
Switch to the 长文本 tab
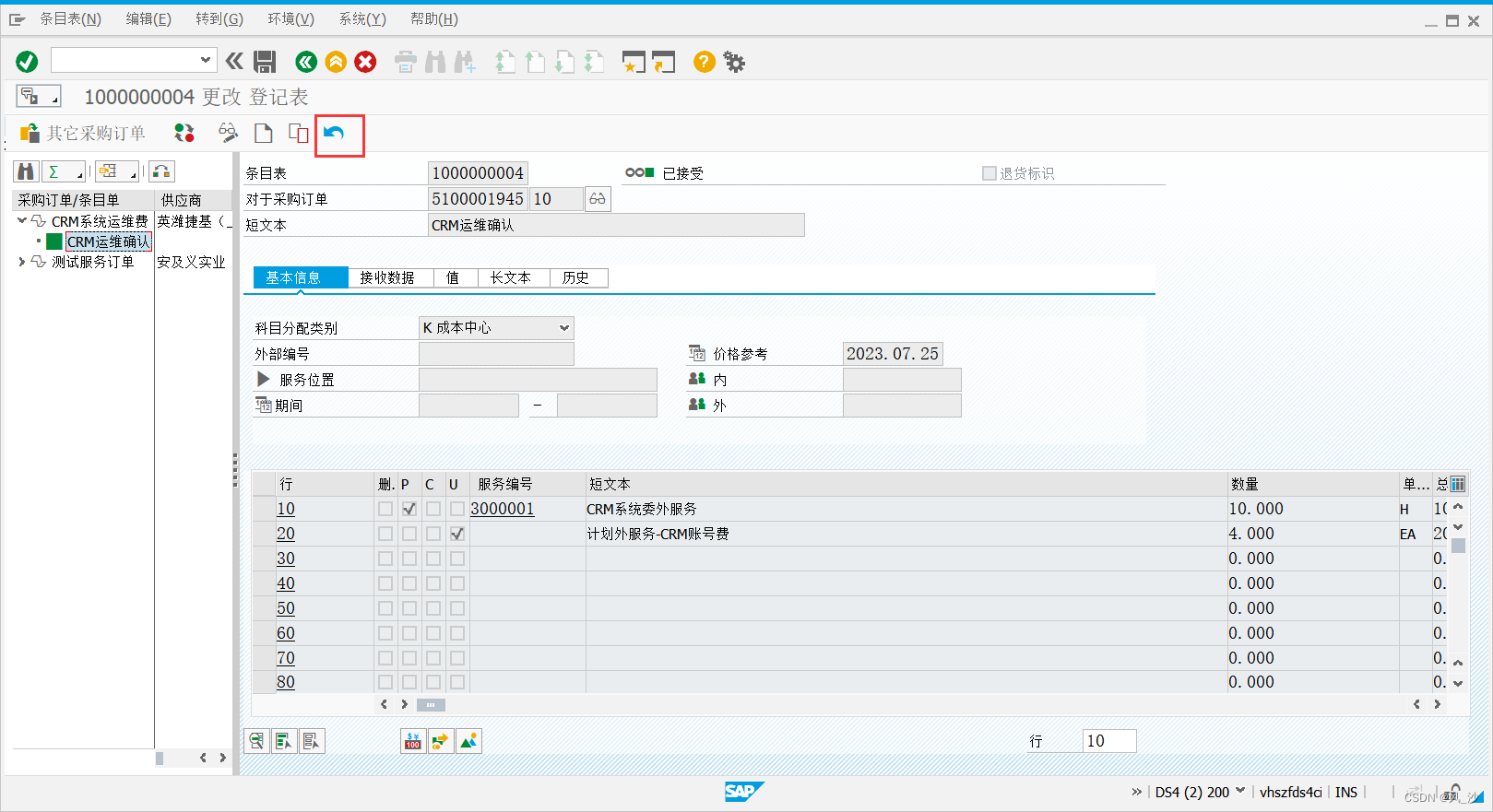tap(514, 277)
